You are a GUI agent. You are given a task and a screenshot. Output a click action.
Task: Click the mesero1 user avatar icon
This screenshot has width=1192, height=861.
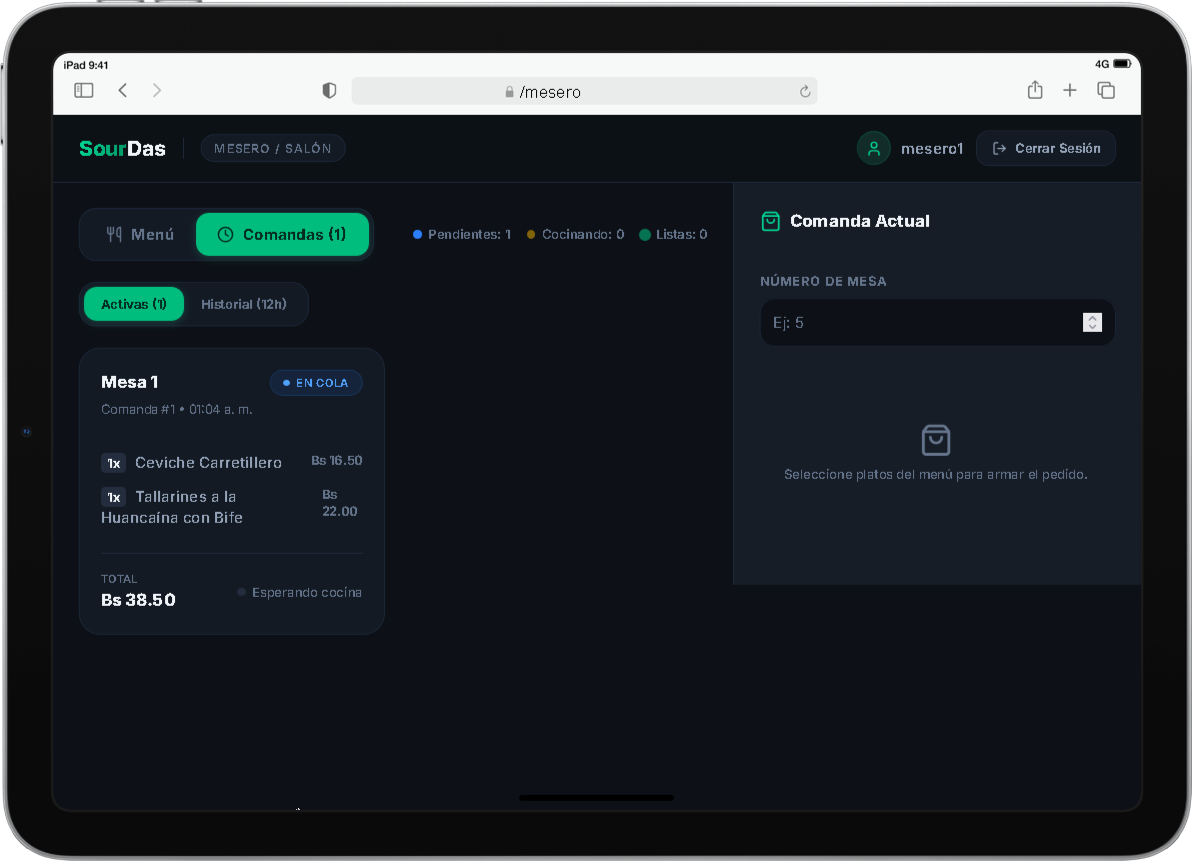pos(873,148)
